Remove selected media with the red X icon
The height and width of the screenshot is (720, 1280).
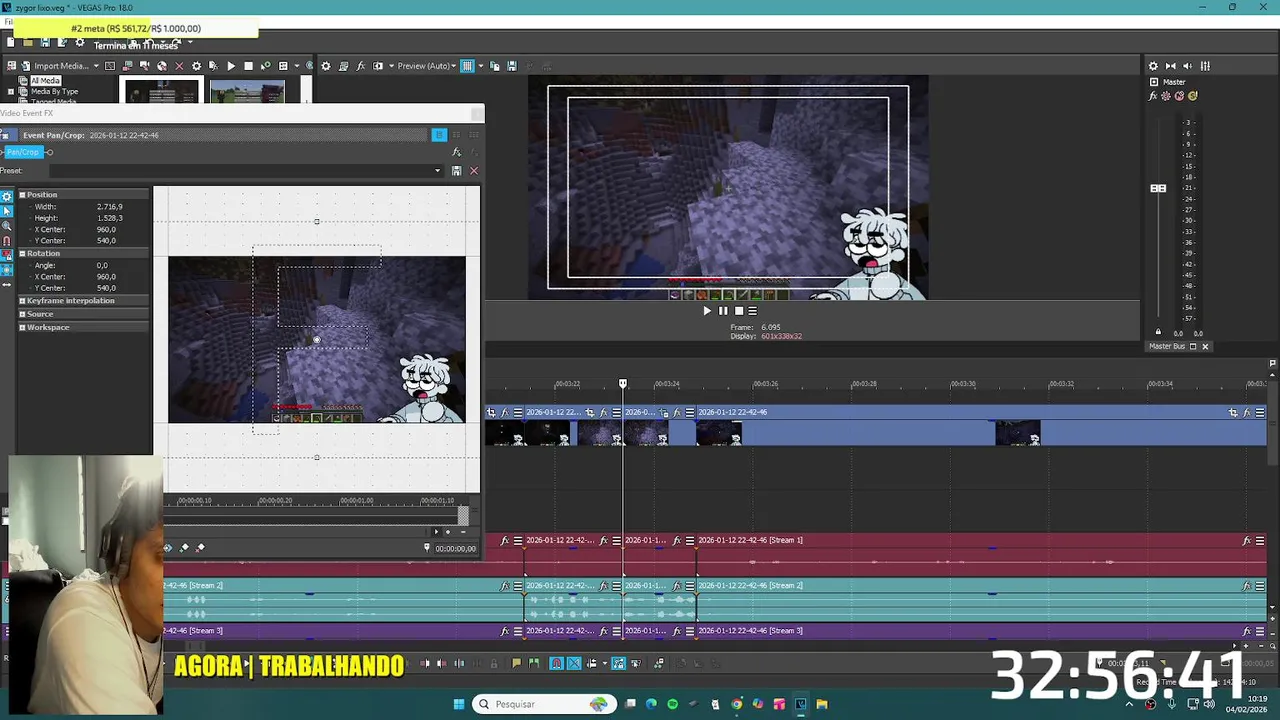coord(179,66)
